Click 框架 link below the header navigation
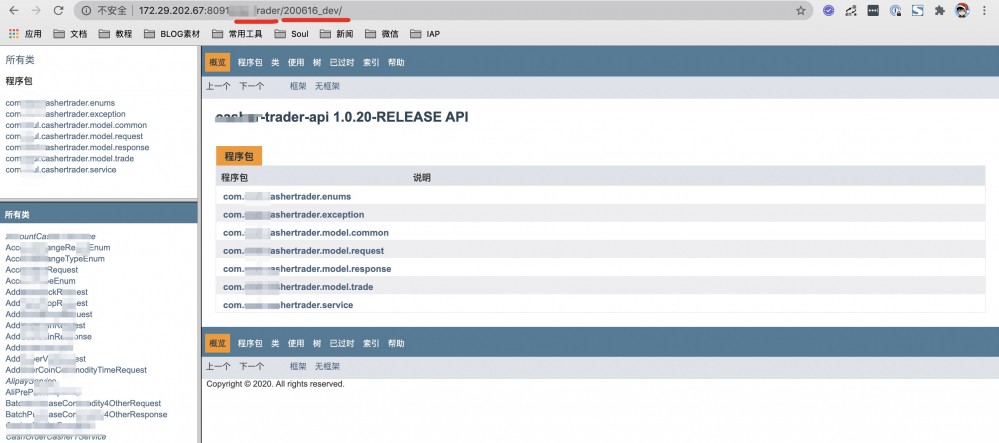999x443 pixels. [x=298, y=86]
